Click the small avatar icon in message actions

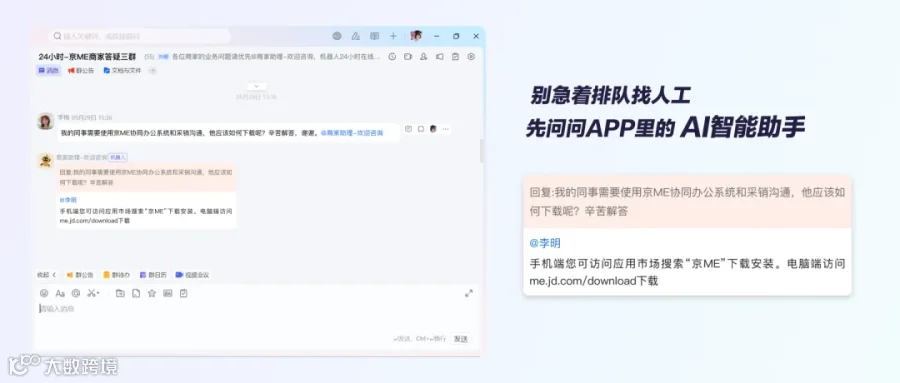point(433,129)
